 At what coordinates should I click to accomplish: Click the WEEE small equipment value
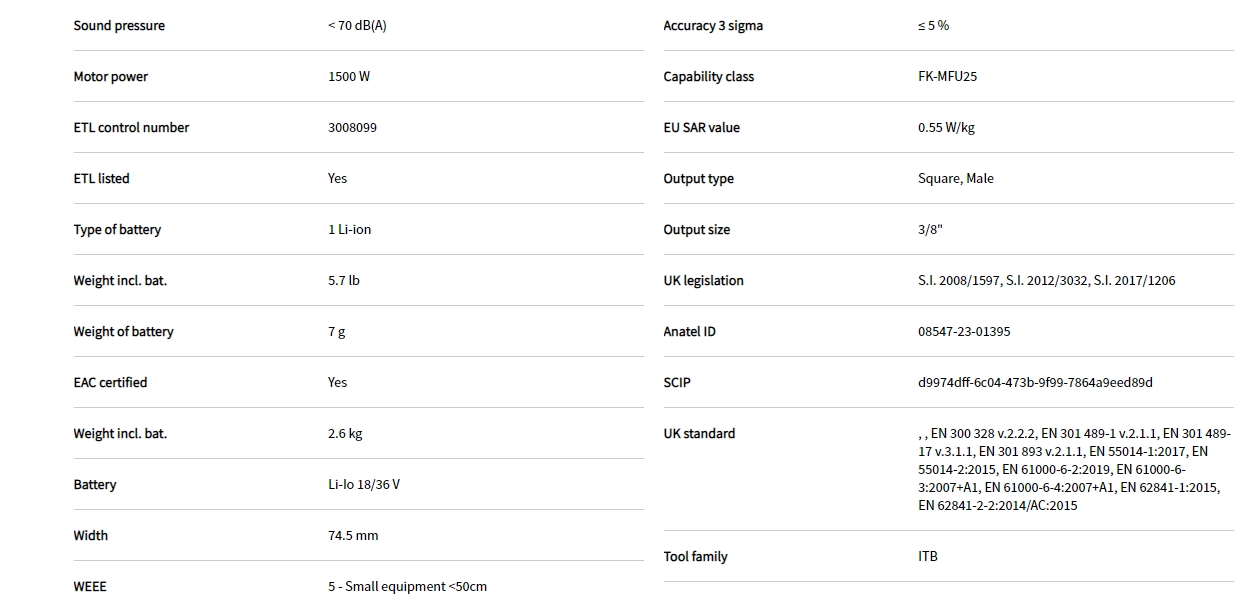click(x=407, y=587)
